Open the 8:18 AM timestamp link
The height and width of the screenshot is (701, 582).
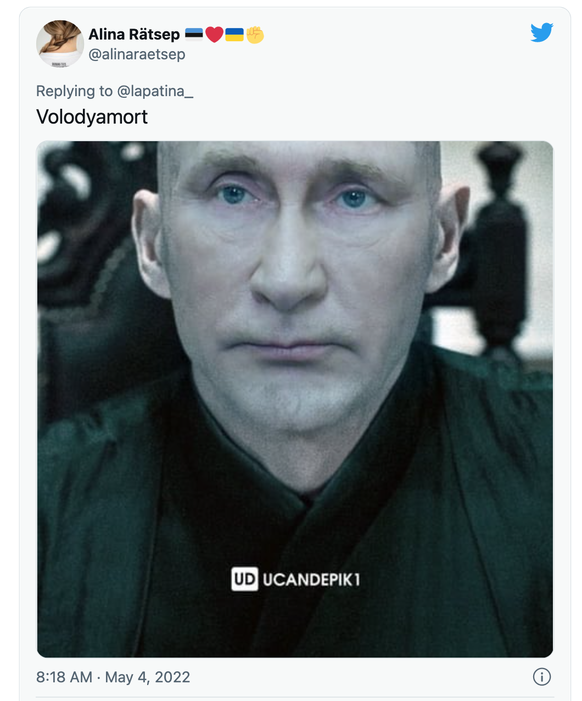pyautogui.click(x=64, y=677)
